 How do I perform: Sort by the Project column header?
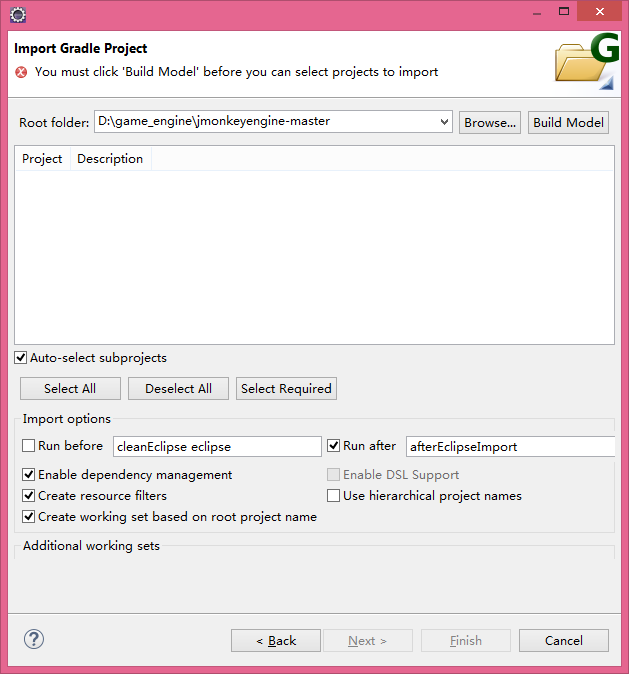point(42,159)
